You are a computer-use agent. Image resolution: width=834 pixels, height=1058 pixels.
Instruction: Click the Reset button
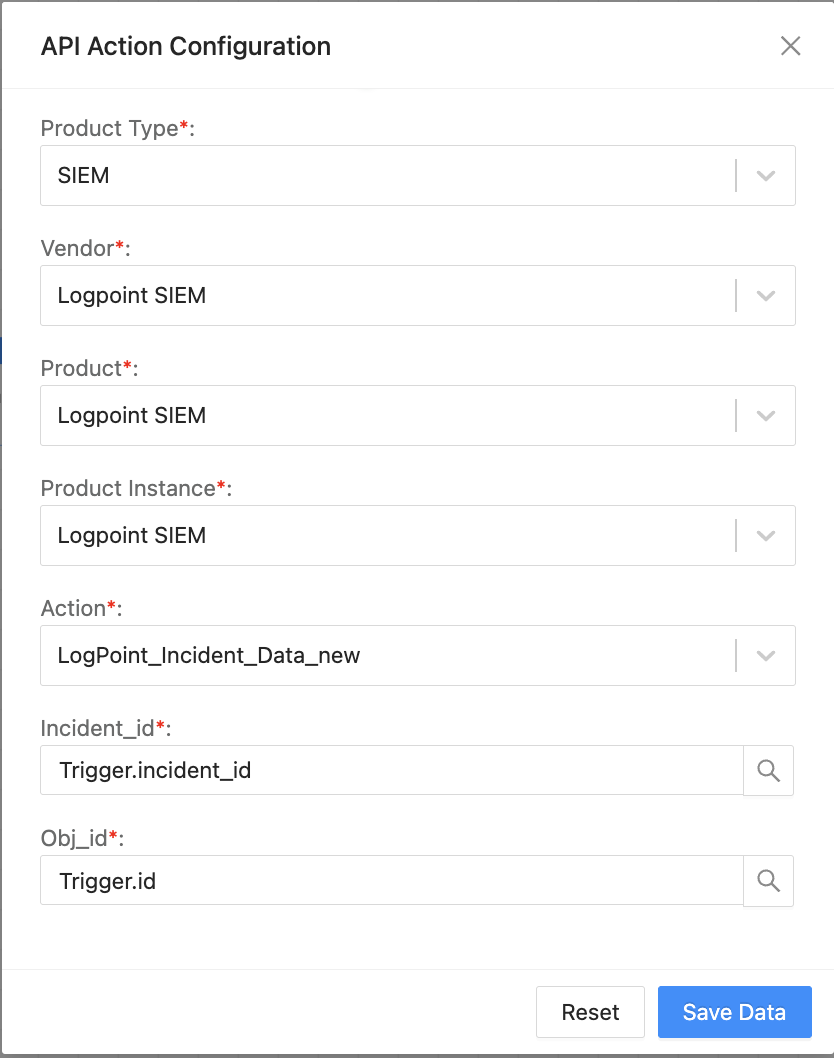click(x=590, y=1012)
